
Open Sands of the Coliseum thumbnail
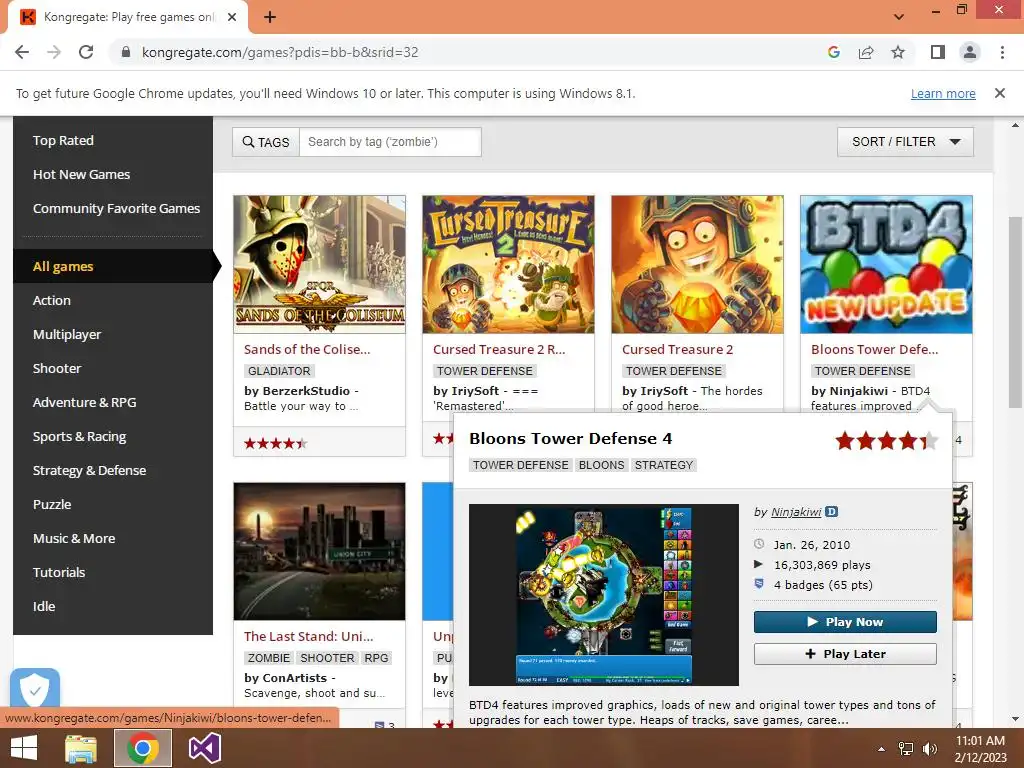point(319,264)
